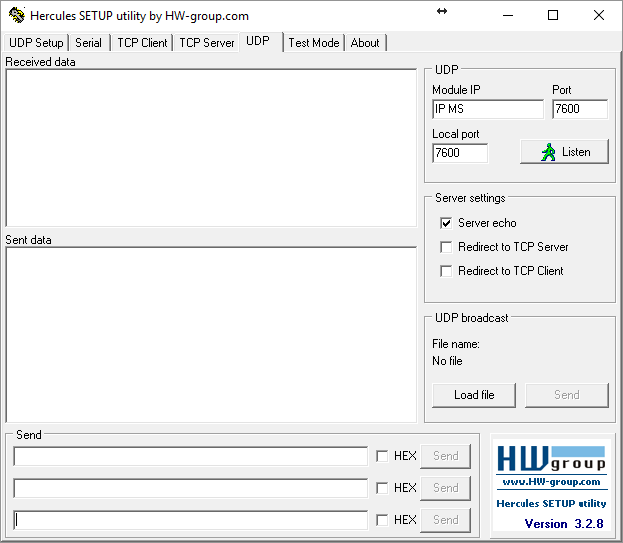
Task: Click the 'No file' file name text
Action: point(447,361)
